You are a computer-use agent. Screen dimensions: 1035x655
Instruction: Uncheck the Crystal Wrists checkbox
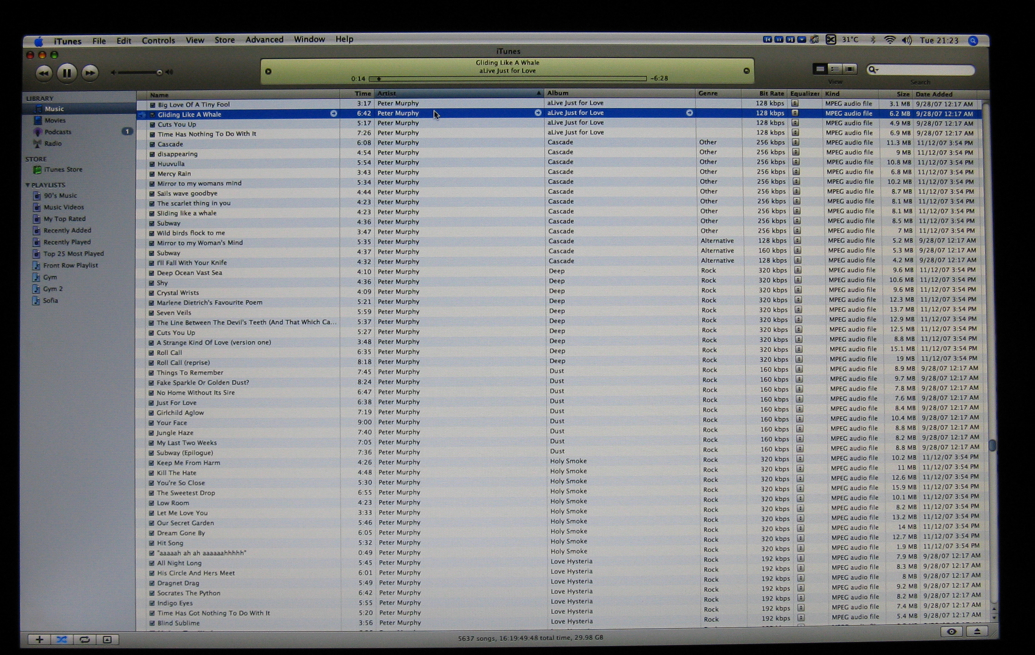click(x=151, y=293)
